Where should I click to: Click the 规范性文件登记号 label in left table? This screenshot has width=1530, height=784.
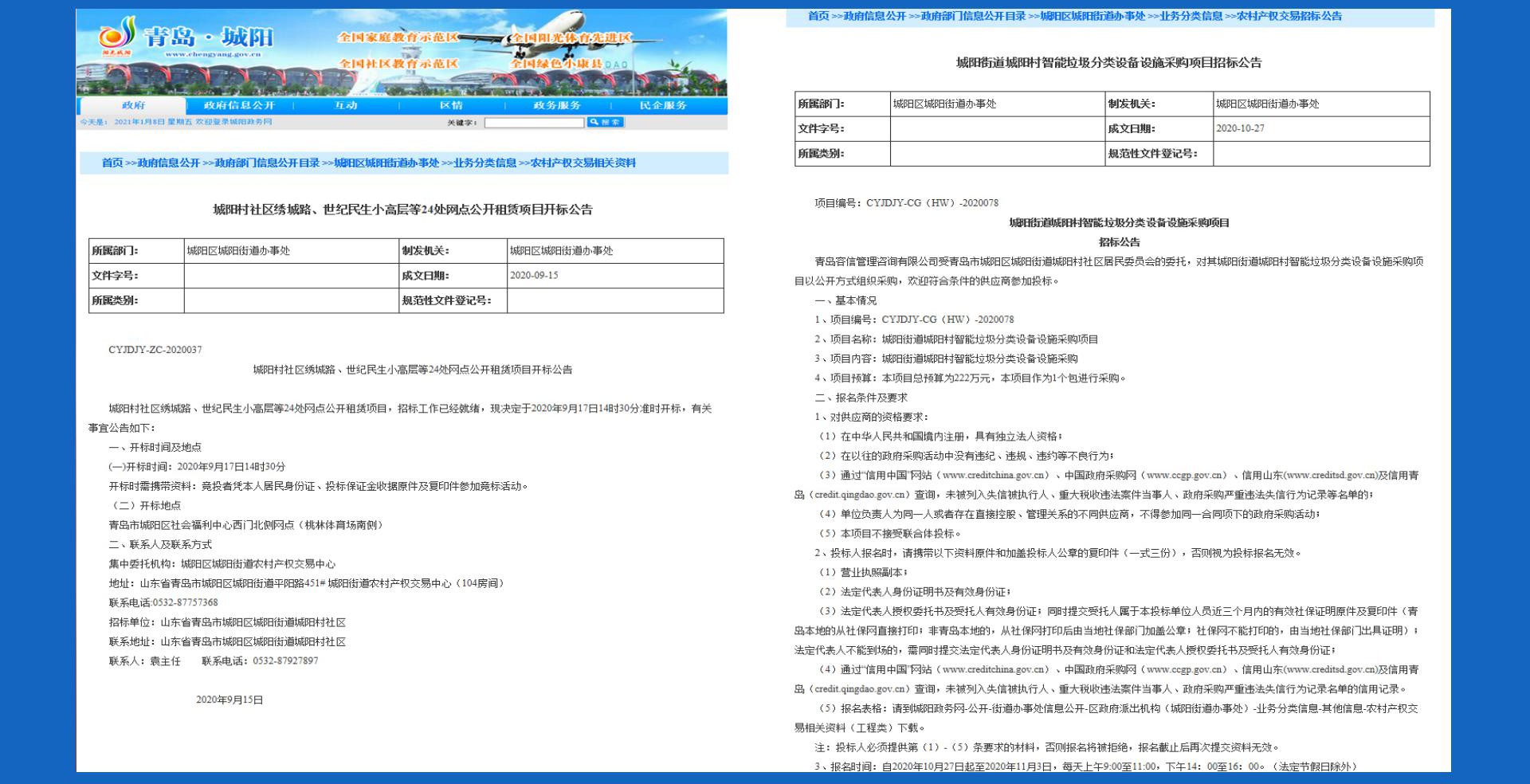(446, 300)
